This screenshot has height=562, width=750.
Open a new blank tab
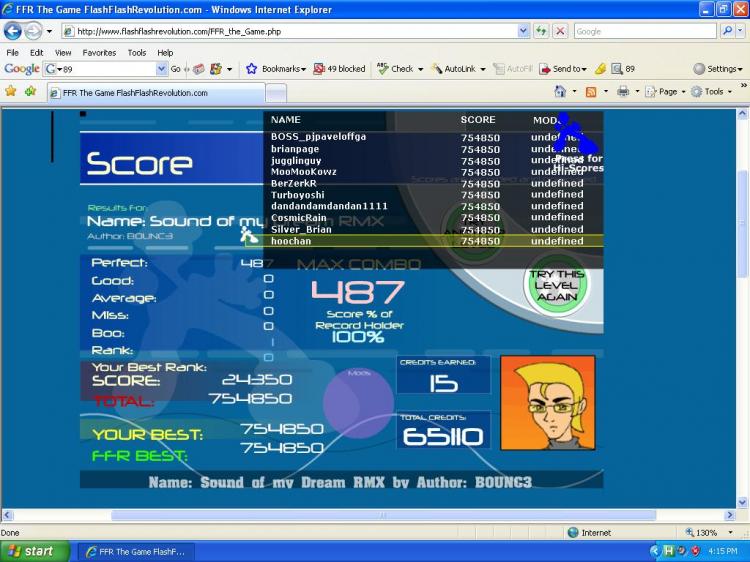coord(276,93)
